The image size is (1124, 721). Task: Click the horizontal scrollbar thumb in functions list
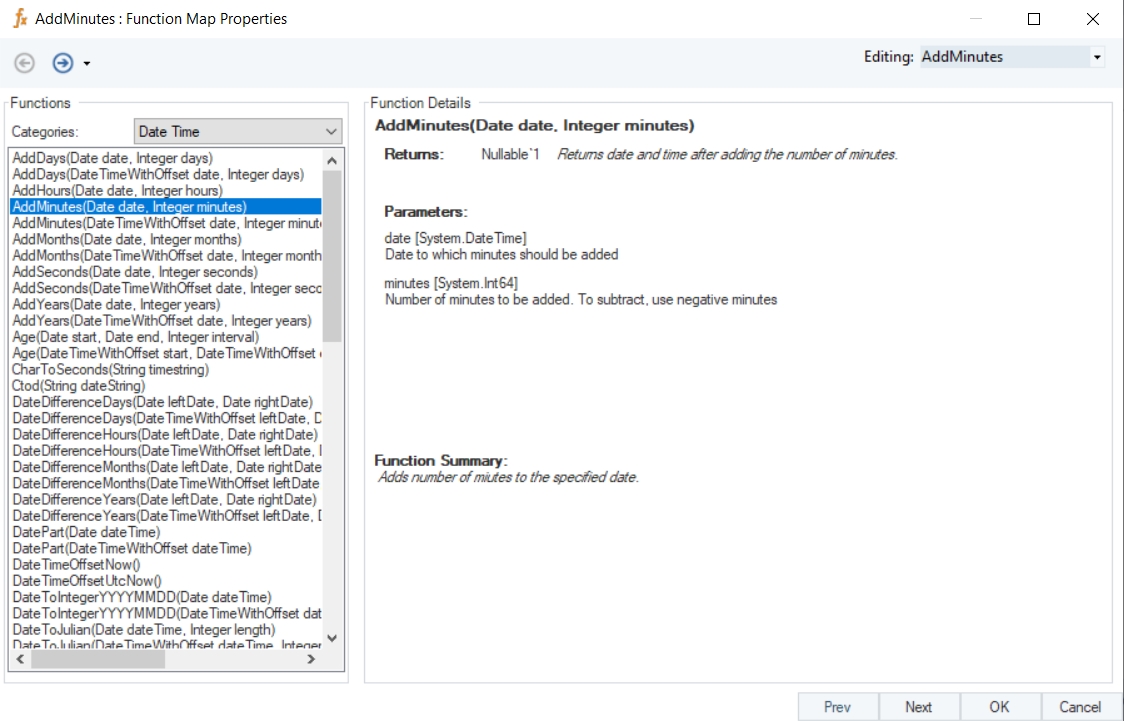coord(98,659)
